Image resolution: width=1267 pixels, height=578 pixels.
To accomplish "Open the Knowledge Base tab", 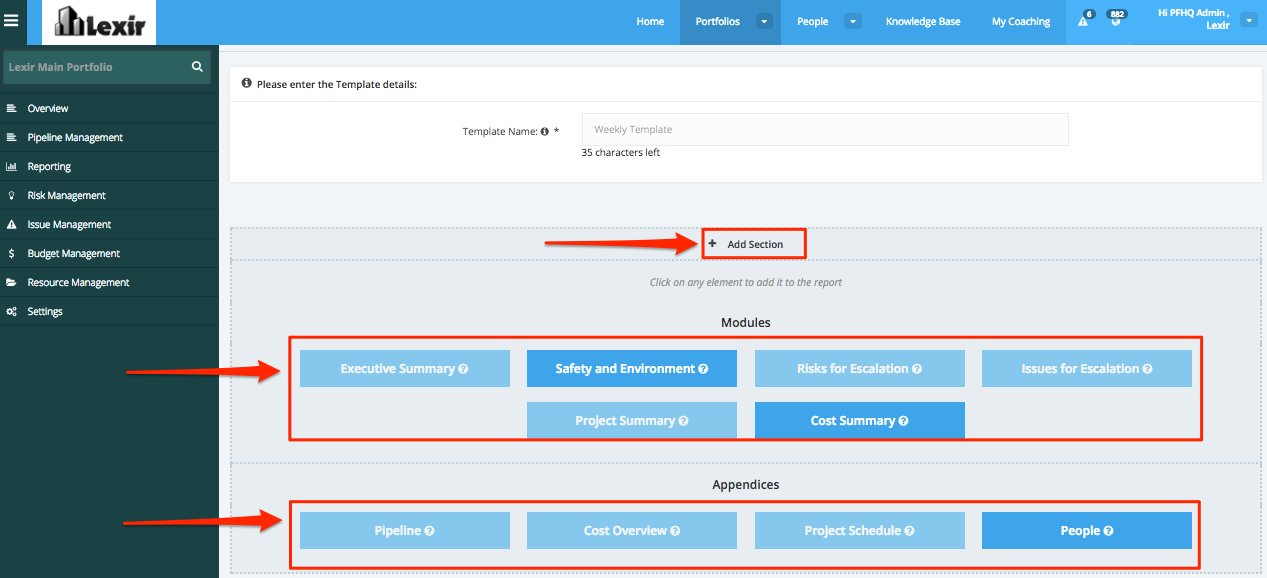I will [923, 21].
